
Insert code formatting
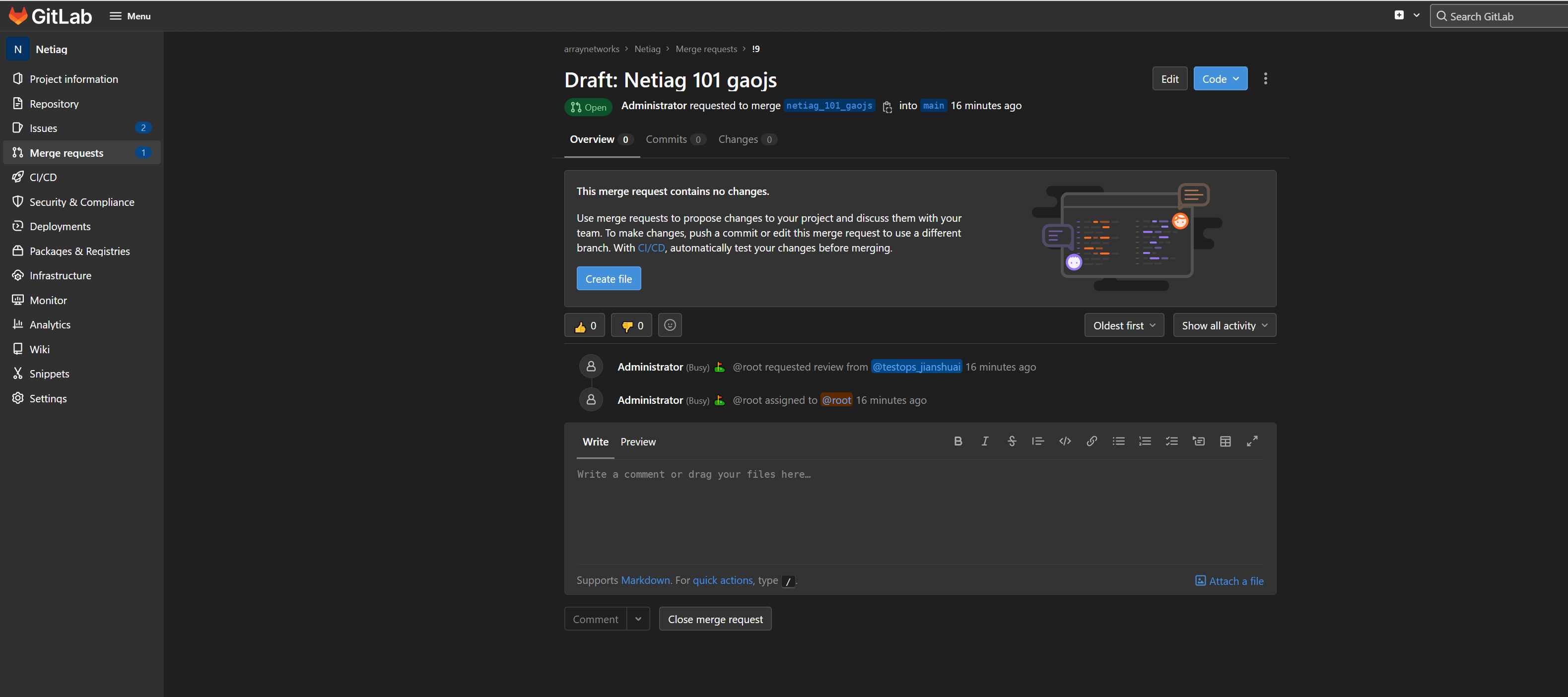pyautogui.click(x=1065, y=441)
